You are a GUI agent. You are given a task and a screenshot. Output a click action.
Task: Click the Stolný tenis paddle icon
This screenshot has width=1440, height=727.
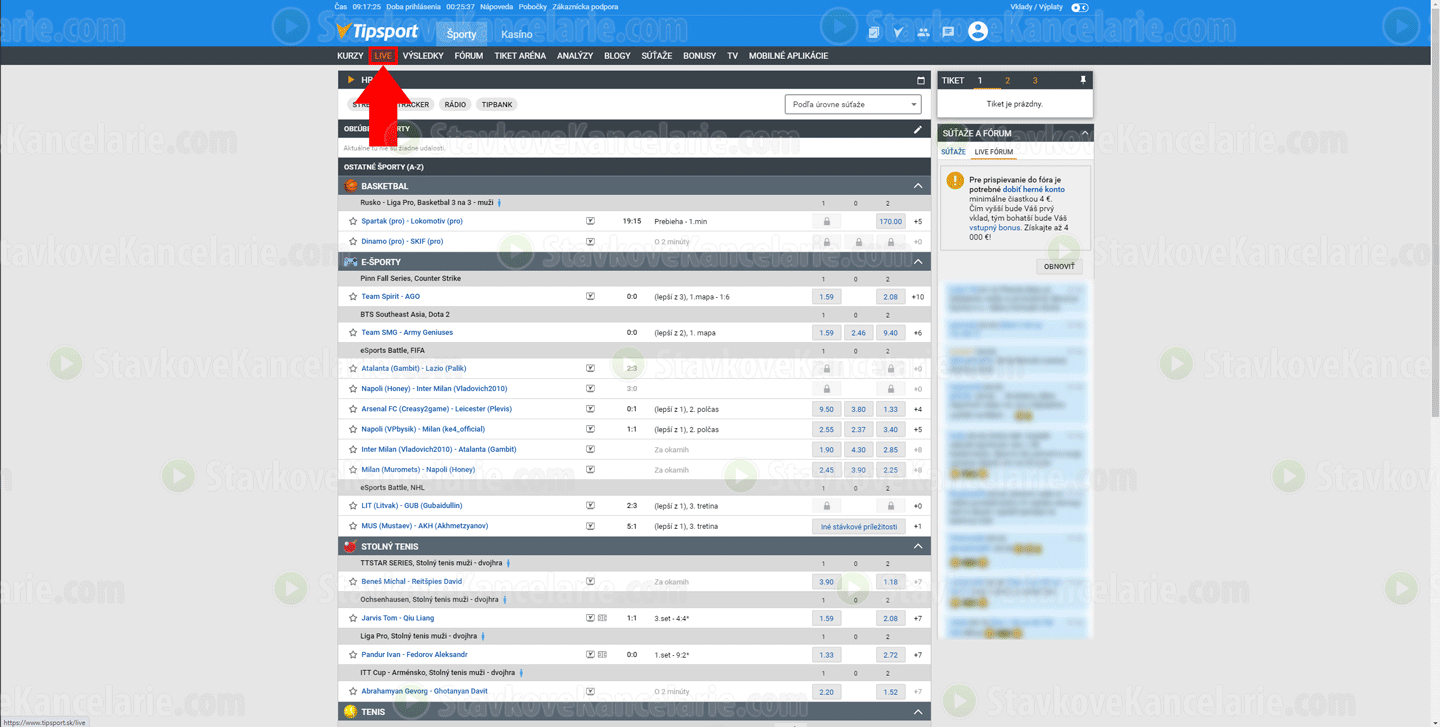350,547
